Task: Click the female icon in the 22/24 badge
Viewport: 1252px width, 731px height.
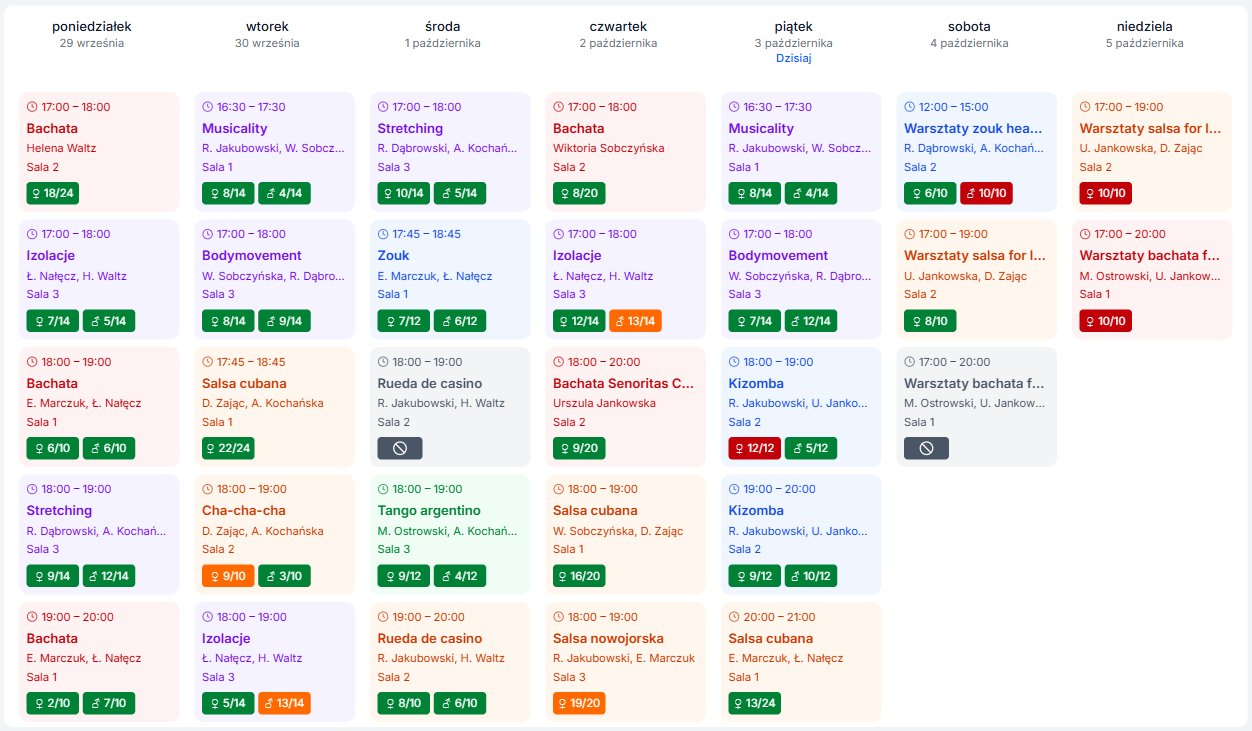Action: [214, 448]
